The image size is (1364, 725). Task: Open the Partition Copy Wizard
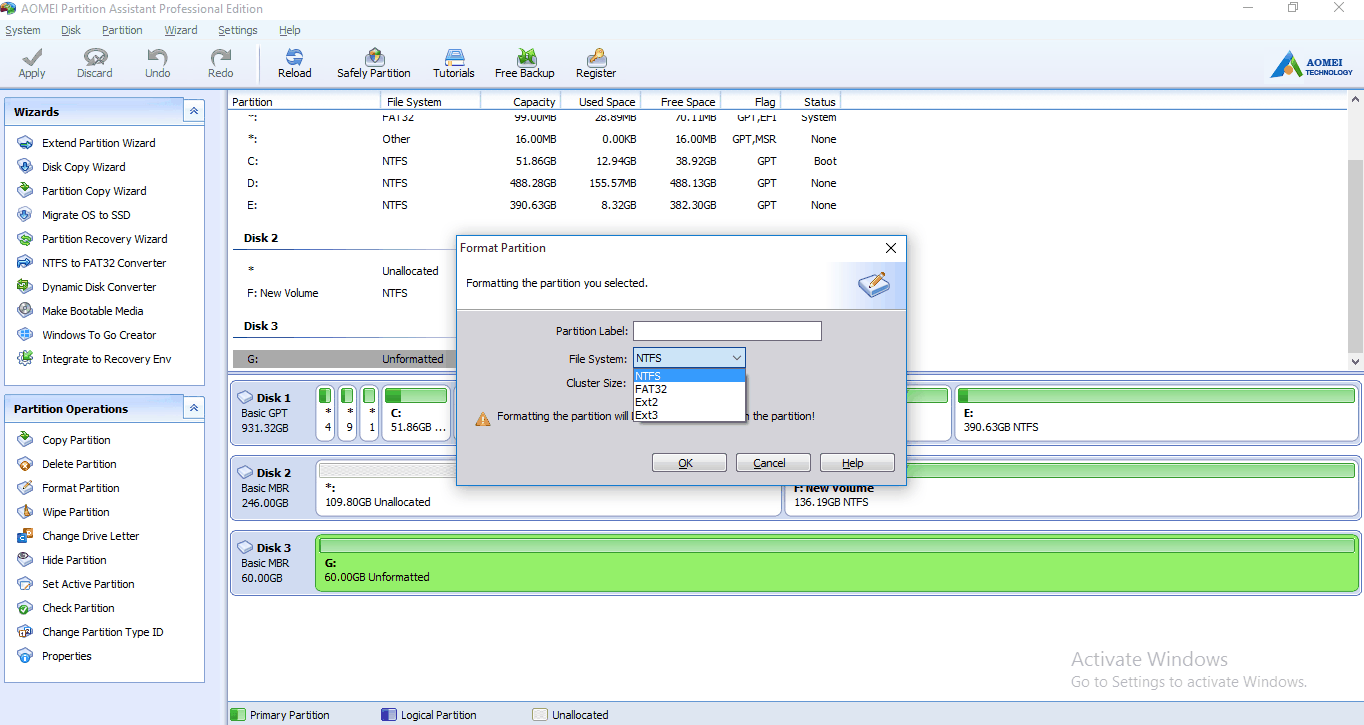pyautogui.click(x=81, y=191)
